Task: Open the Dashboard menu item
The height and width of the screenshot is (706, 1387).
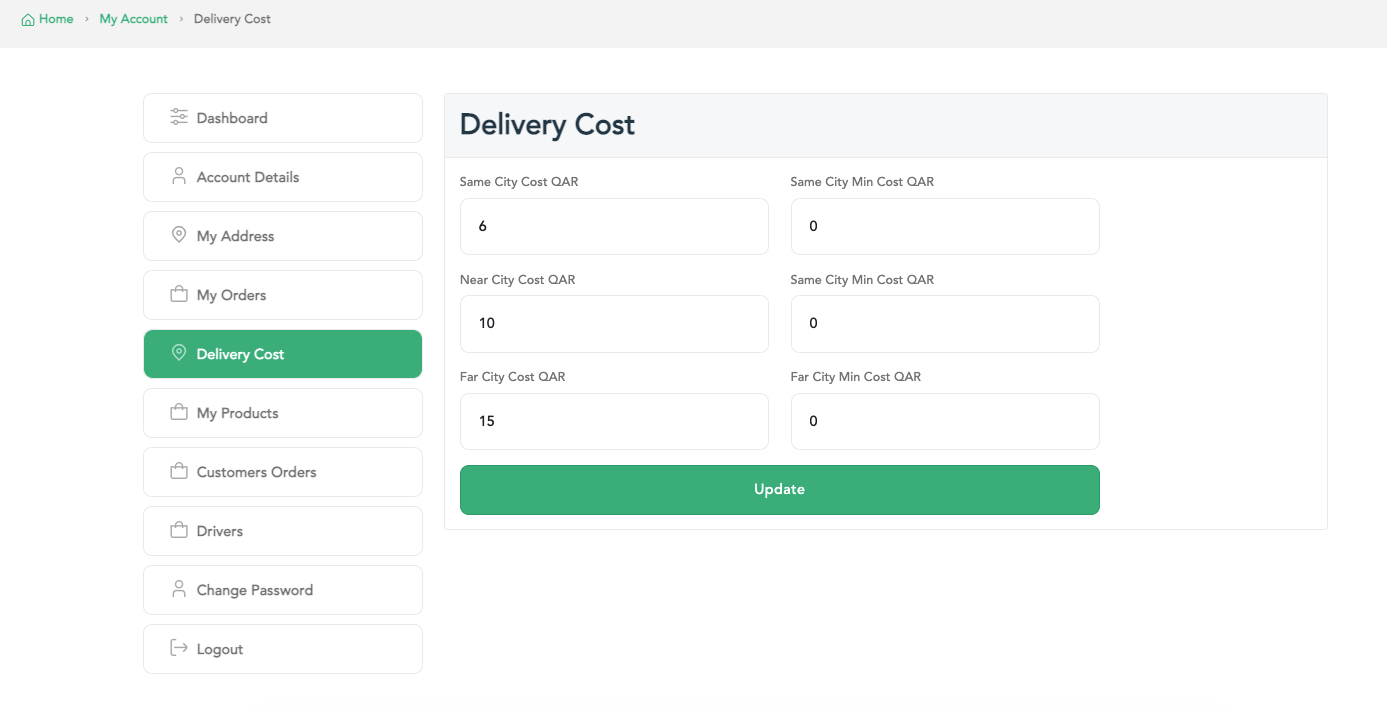Action: [x=232, y=118]
